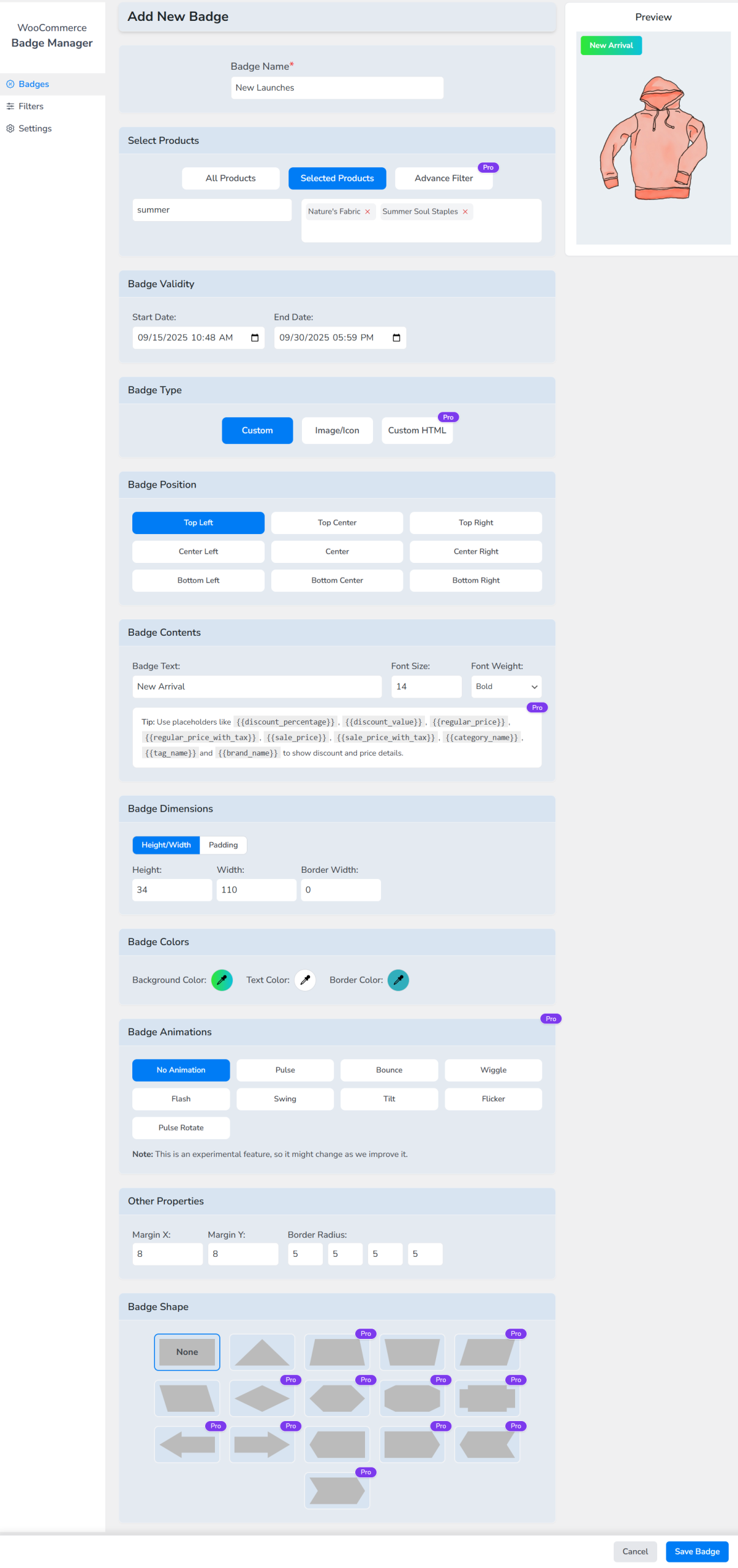The height and width of the screenshot is (1568, 738).
Task: Switch to the Padding dimensions tab
Action: 223,845
